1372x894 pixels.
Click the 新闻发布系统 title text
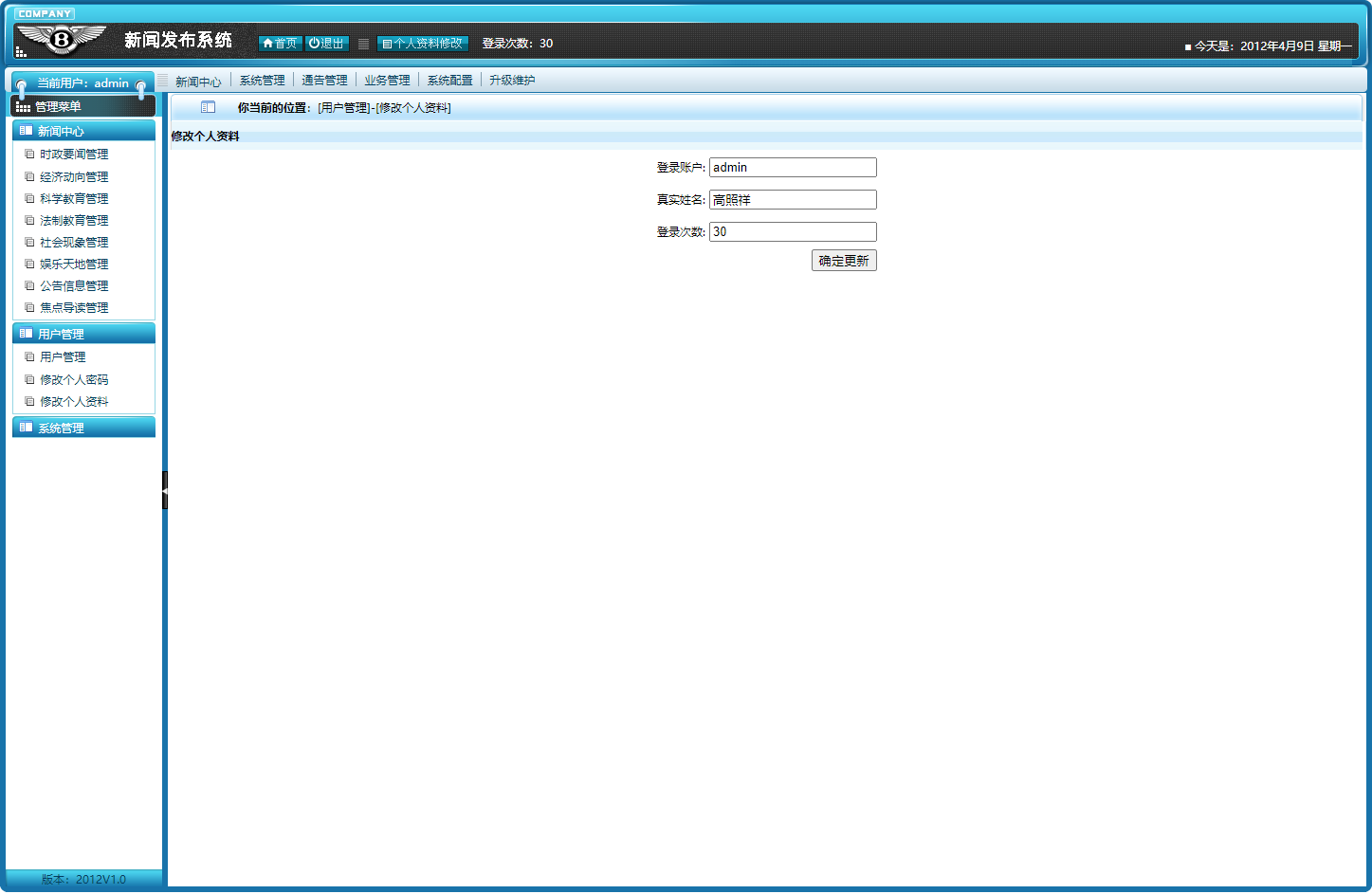[x=178, y=40]
